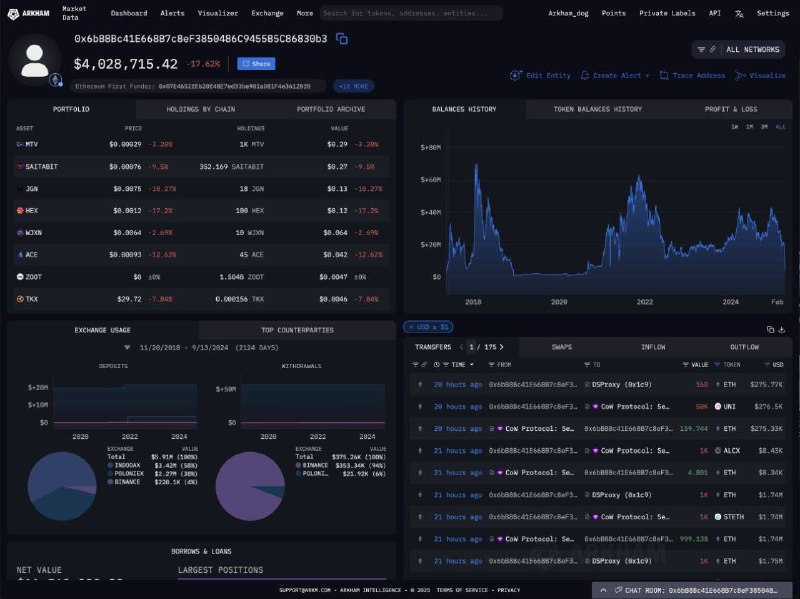Click the ALCX token icon in transfers
This screenshot has width=800, height=599.
point(718,451)
